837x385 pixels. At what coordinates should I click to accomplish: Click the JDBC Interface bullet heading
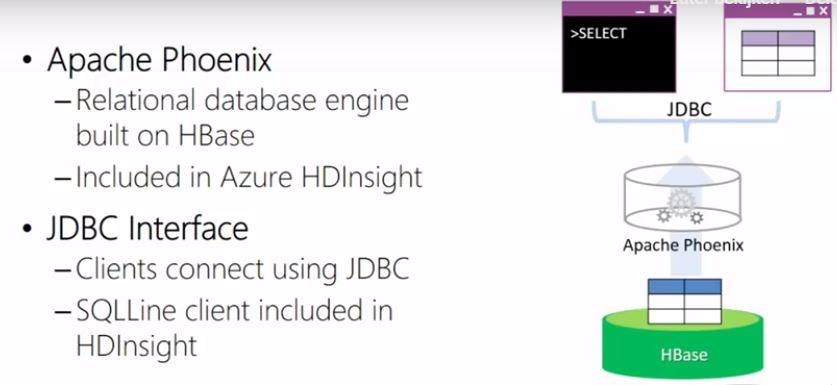[147, 228]
